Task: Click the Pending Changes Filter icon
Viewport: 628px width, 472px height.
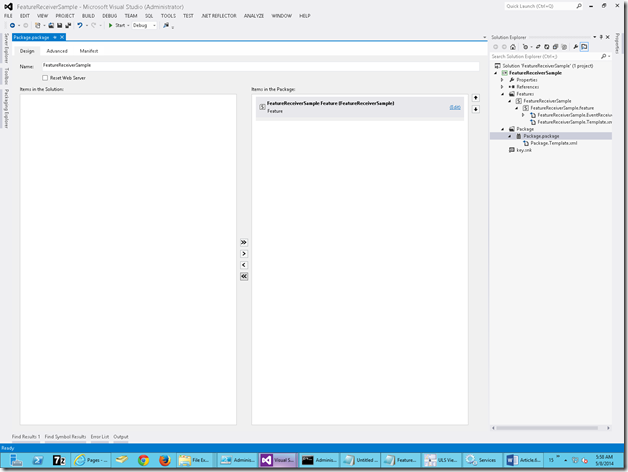Action: [x=525, y=47]
